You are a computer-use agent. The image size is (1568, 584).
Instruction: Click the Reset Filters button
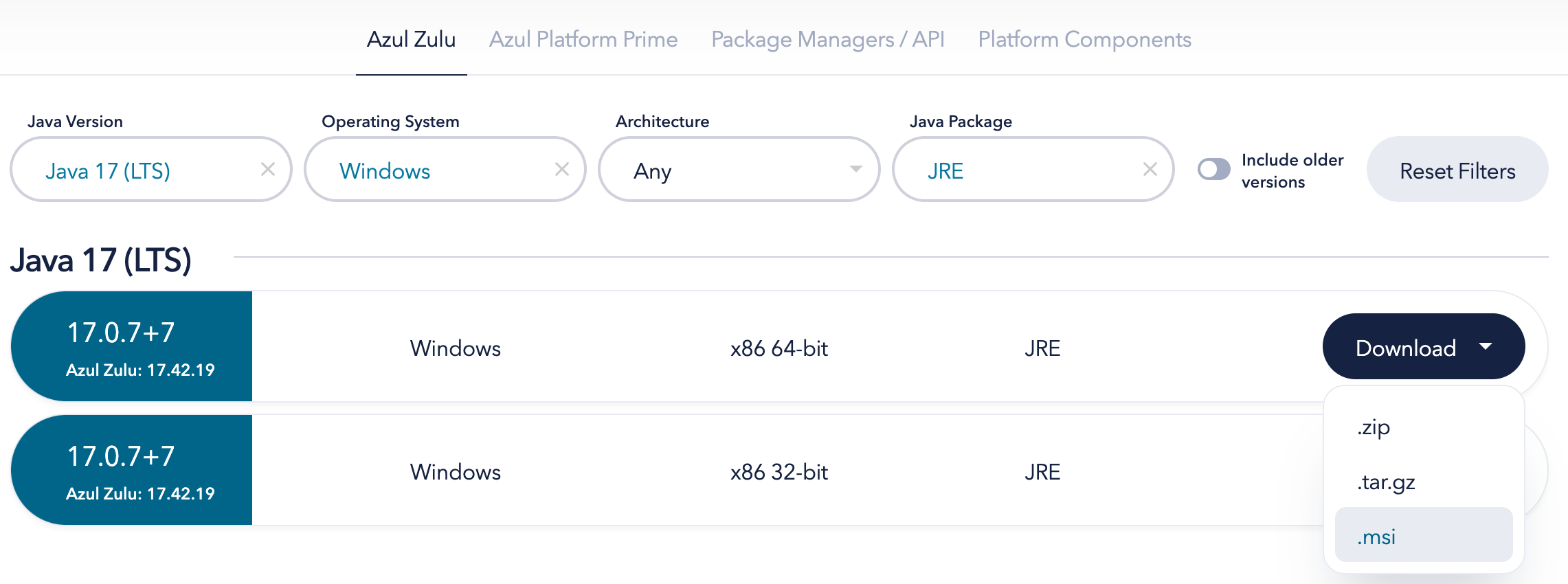(x=1457, y=169)
